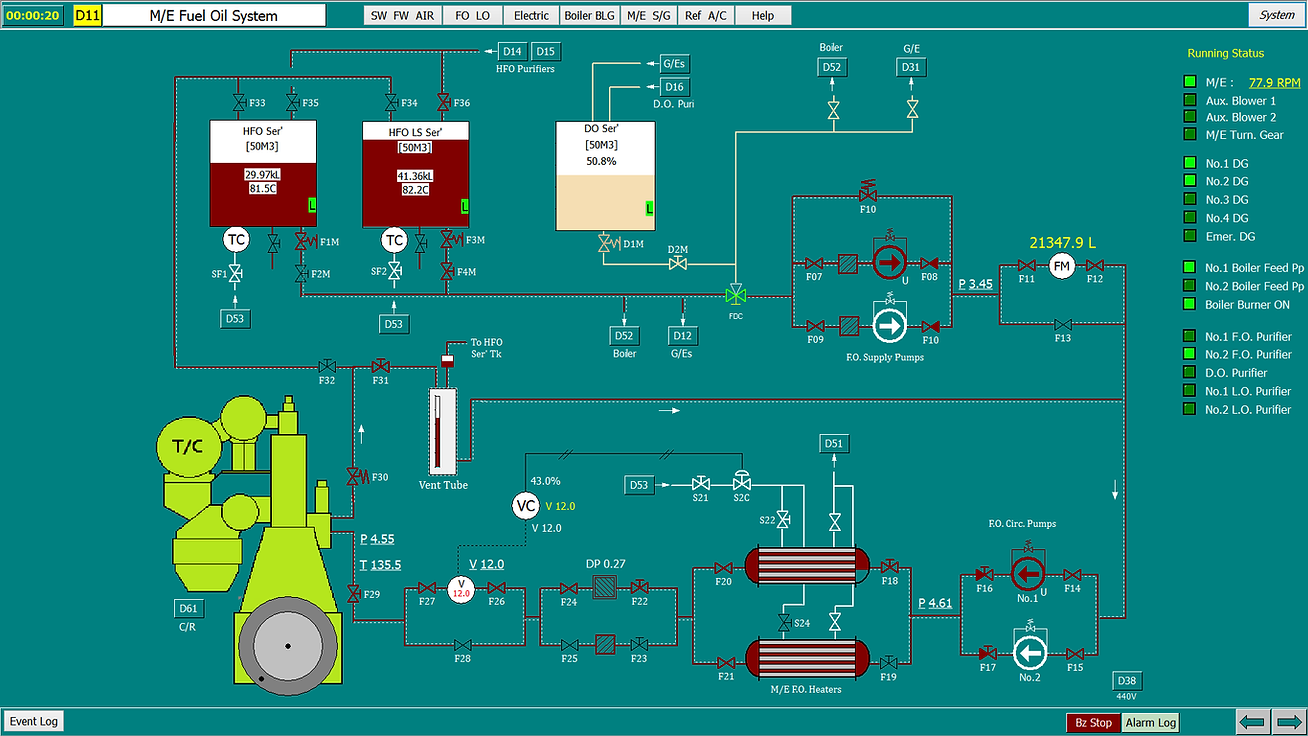Image resolution: width=1308 pixels, height=736 pixels.
Task: Toggle the Aux. Blower 1 status indicator
Action: click(x=1190, y=100)
